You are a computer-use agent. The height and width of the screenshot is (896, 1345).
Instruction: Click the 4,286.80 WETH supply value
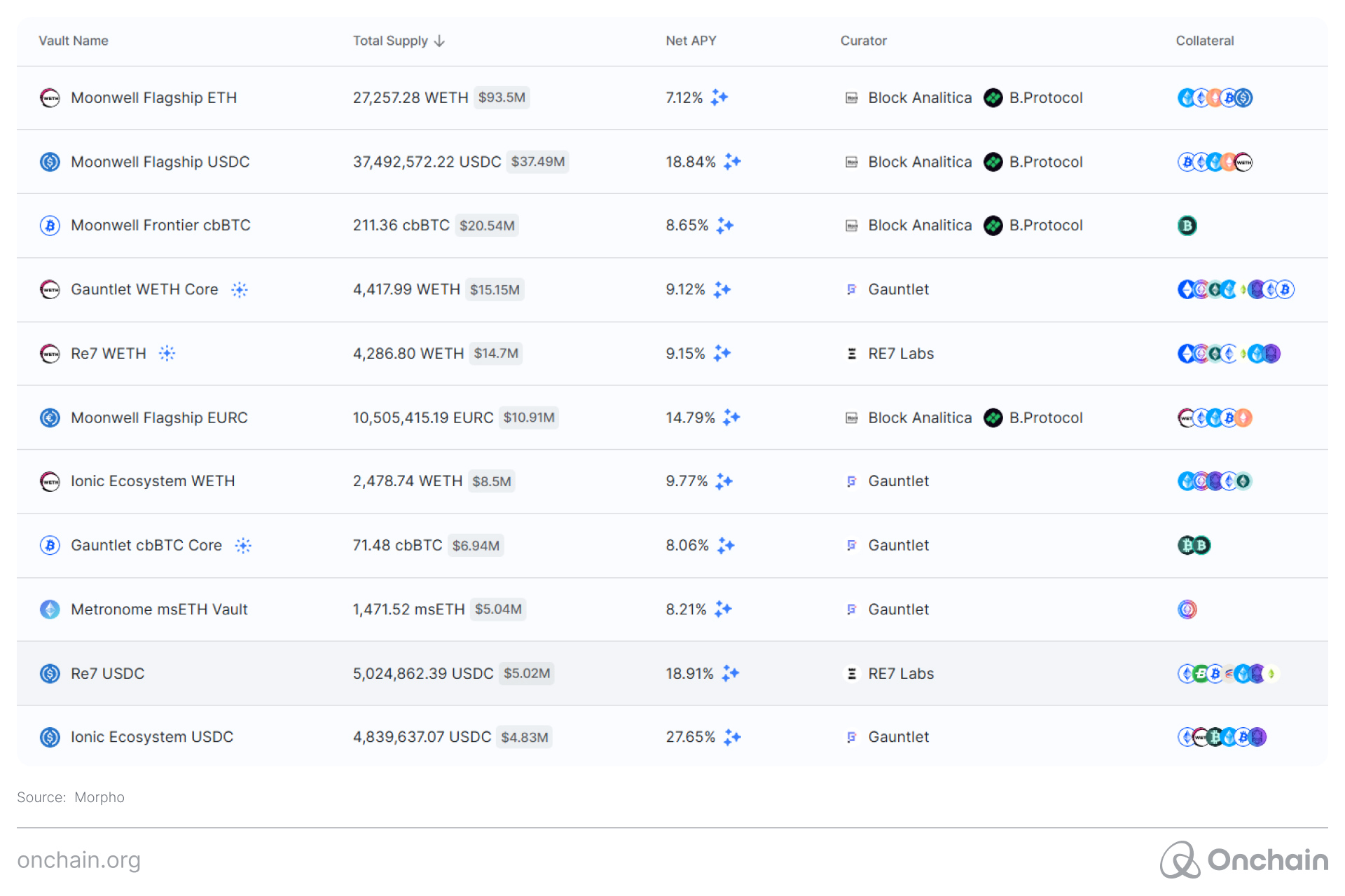[408, 353]
